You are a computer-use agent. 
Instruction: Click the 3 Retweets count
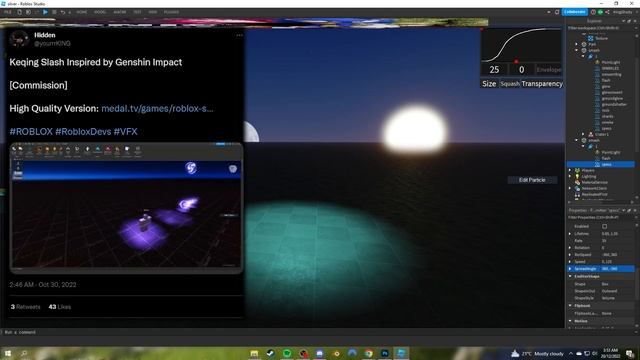pyautogui.click(x=25, y=307)
